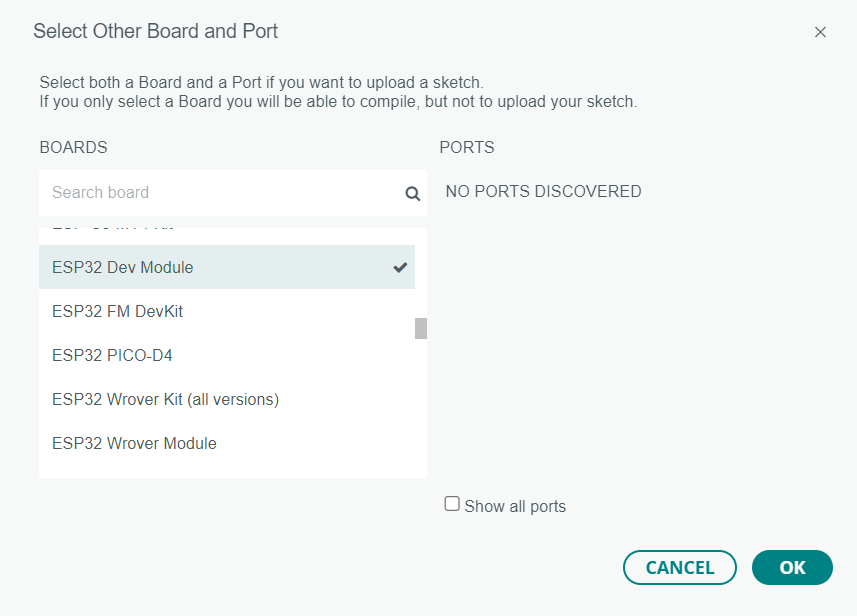Click the partially hidden board above ESP32 Dev Module
857x616 pixels.
point(112,233)
